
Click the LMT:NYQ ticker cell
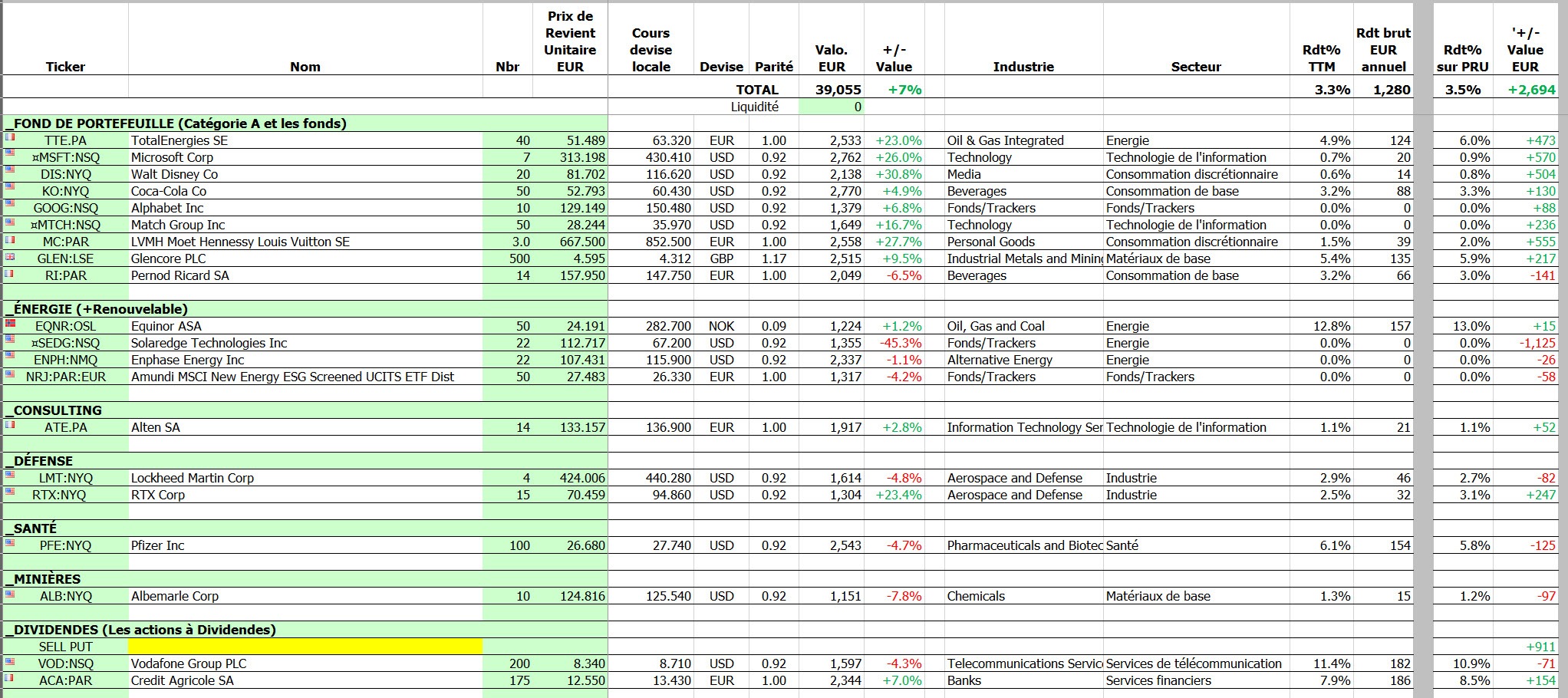coord(66,478)
